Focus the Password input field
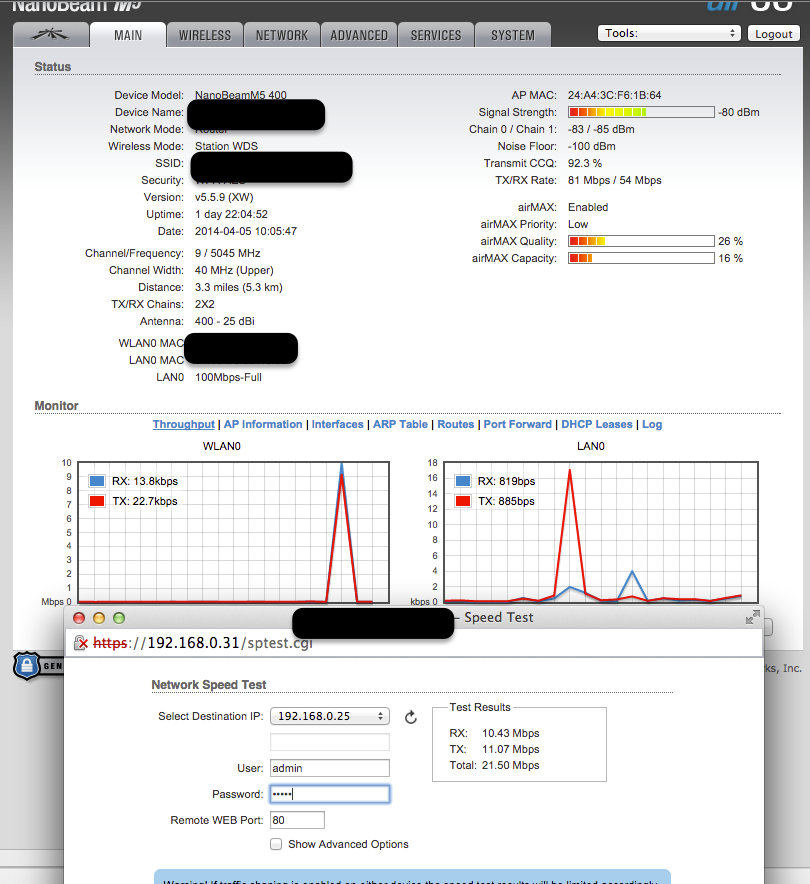The image size is (810, 884). point(330,794)
